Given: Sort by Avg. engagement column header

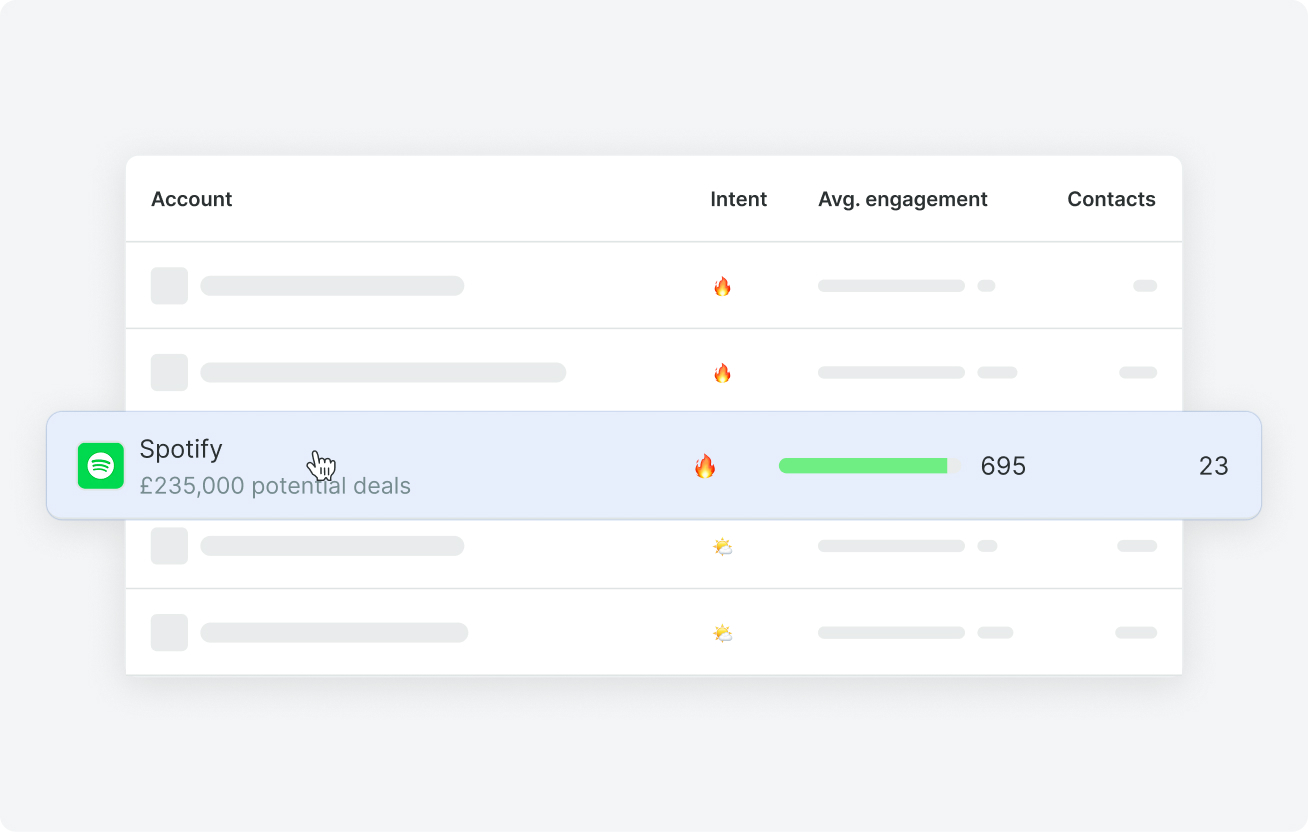Looking at the screenshot, I should tap(902, 200).
